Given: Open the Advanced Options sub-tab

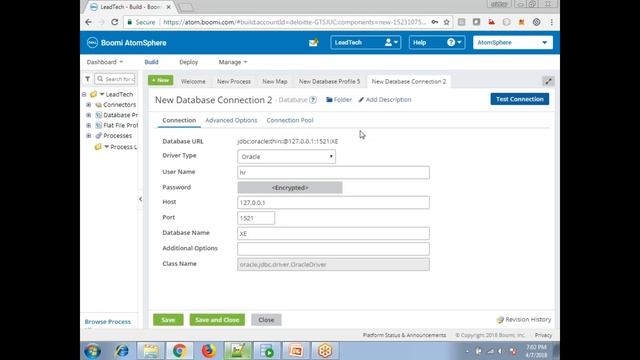Looking at the screenshot, I should tap(231, 120).
